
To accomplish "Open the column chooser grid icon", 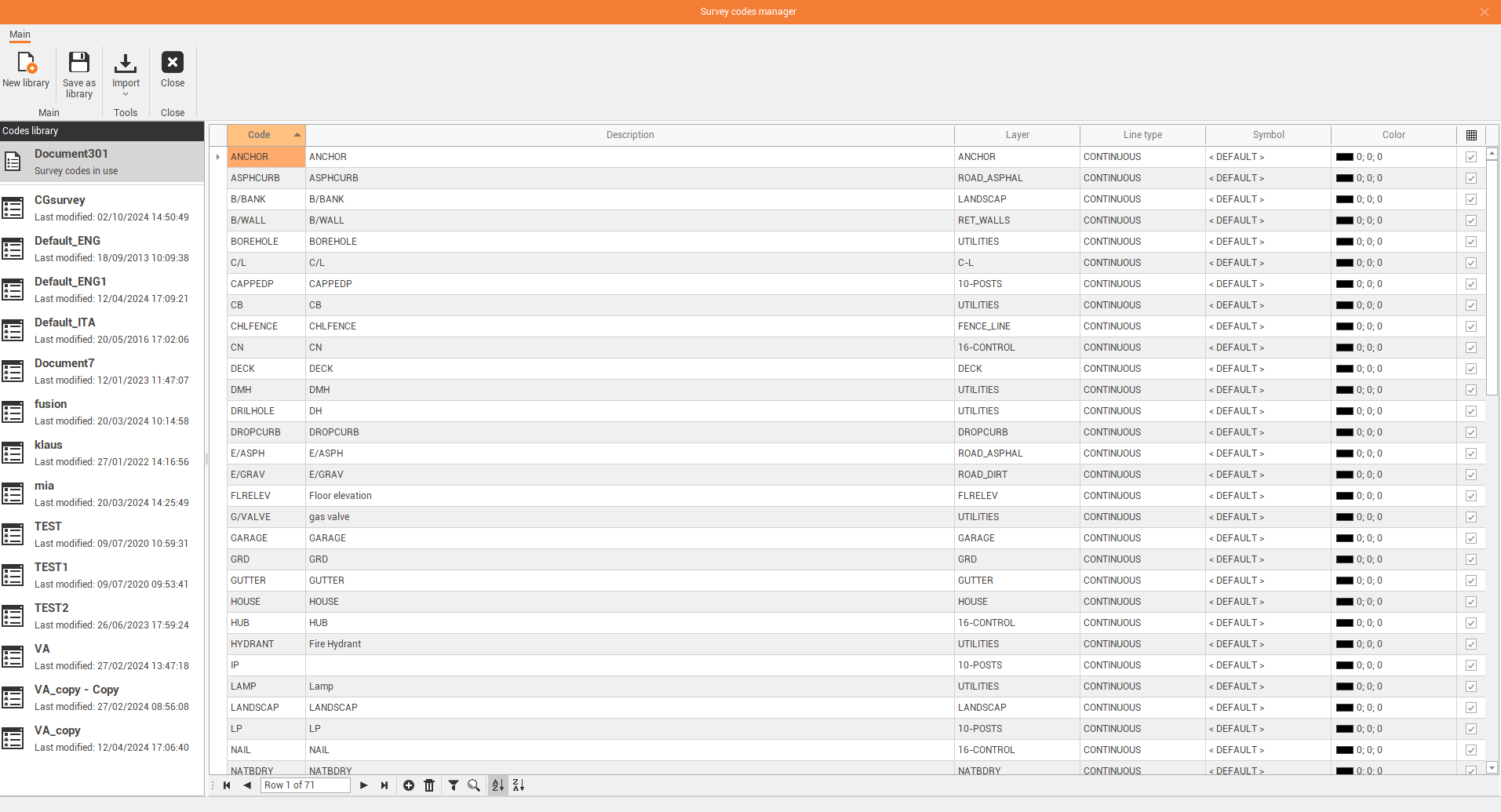I will (1471, 135).
